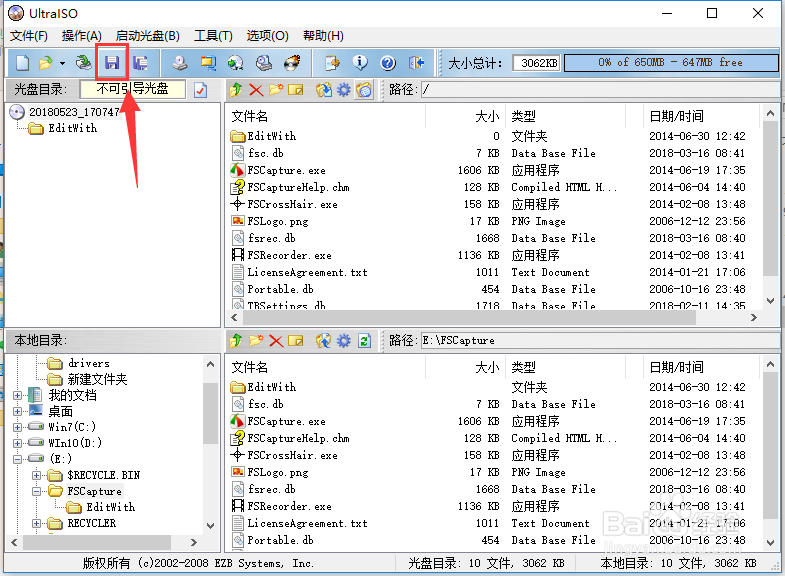
Task: Save the ISO with the floppy disk icon
Action: [112, 63]
